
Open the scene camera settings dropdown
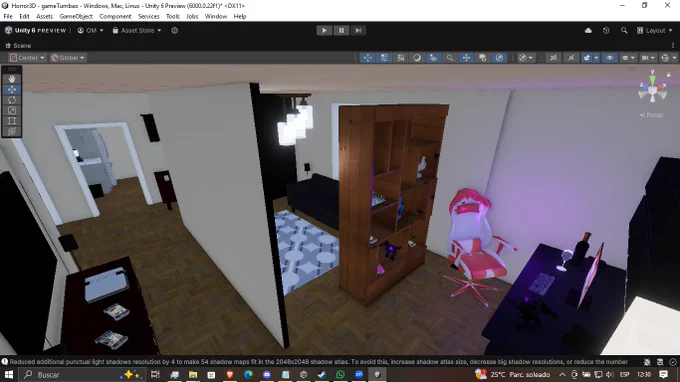tap(648, 58)
